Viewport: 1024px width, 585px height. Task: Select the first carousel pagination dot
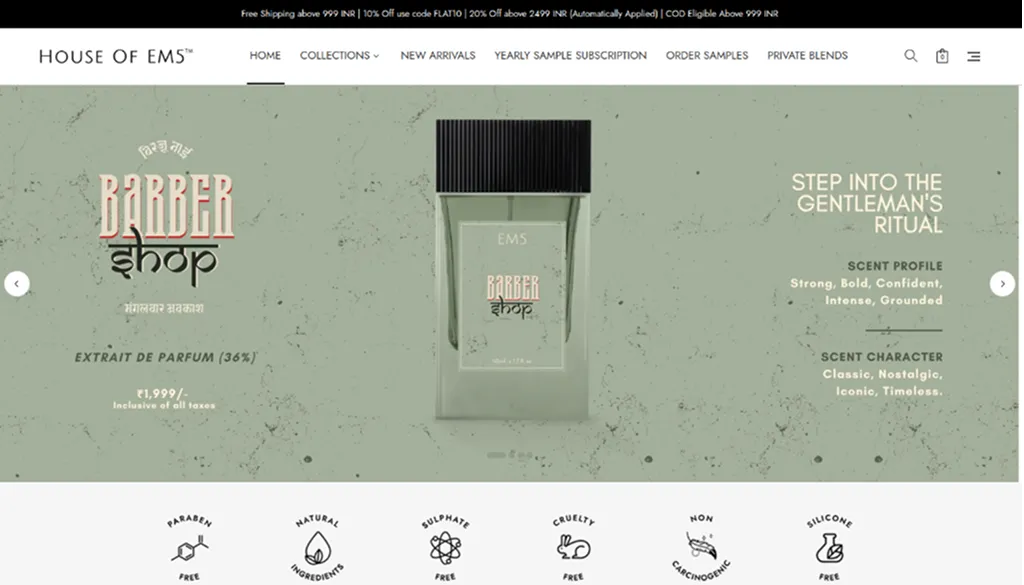496,454
